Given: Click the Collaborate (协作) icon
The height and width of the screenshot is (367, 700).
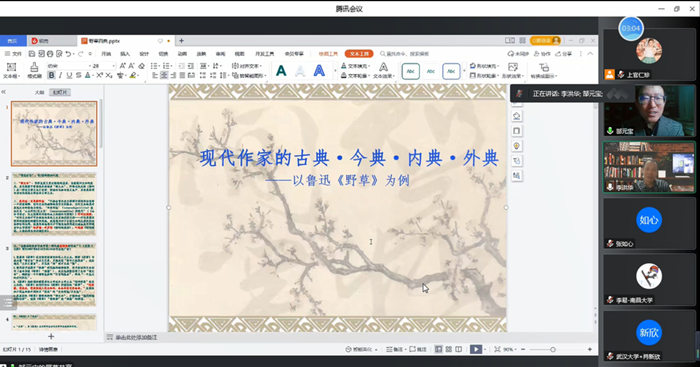Looking at the screenshot, I should tap(542, 54).
